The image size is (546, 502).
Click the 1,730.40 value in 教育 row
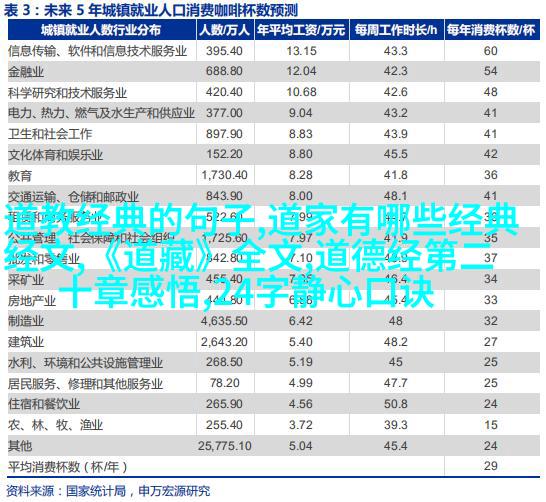[225, 175]
